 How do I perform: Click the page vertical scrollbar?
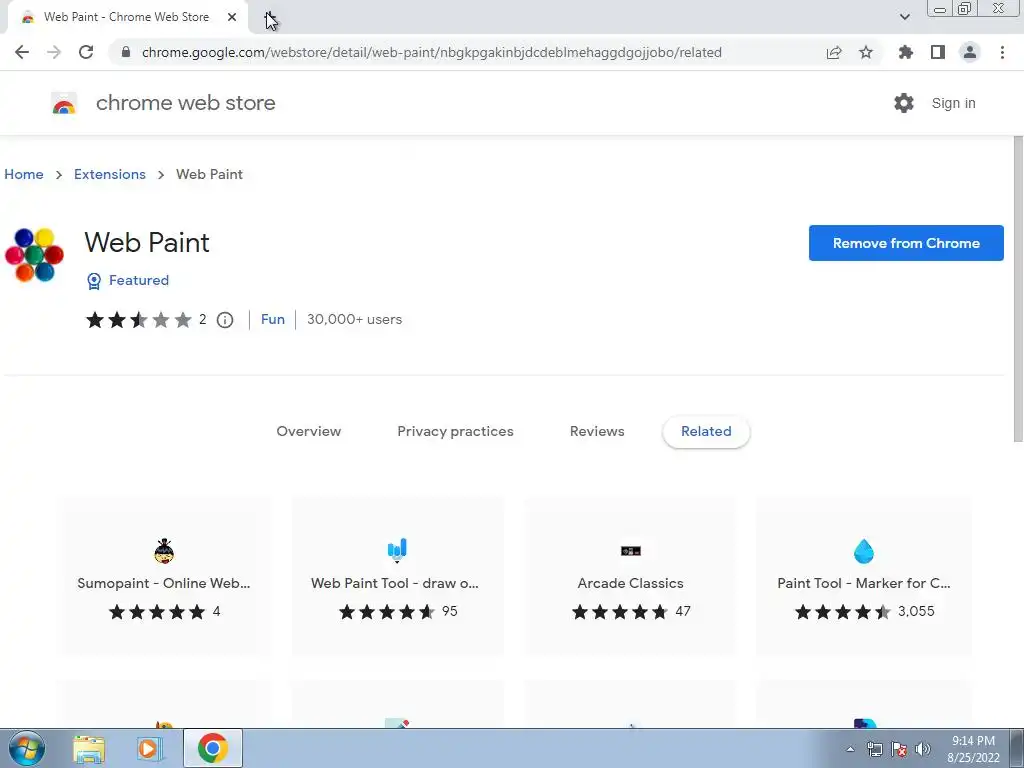point(1017,289)
